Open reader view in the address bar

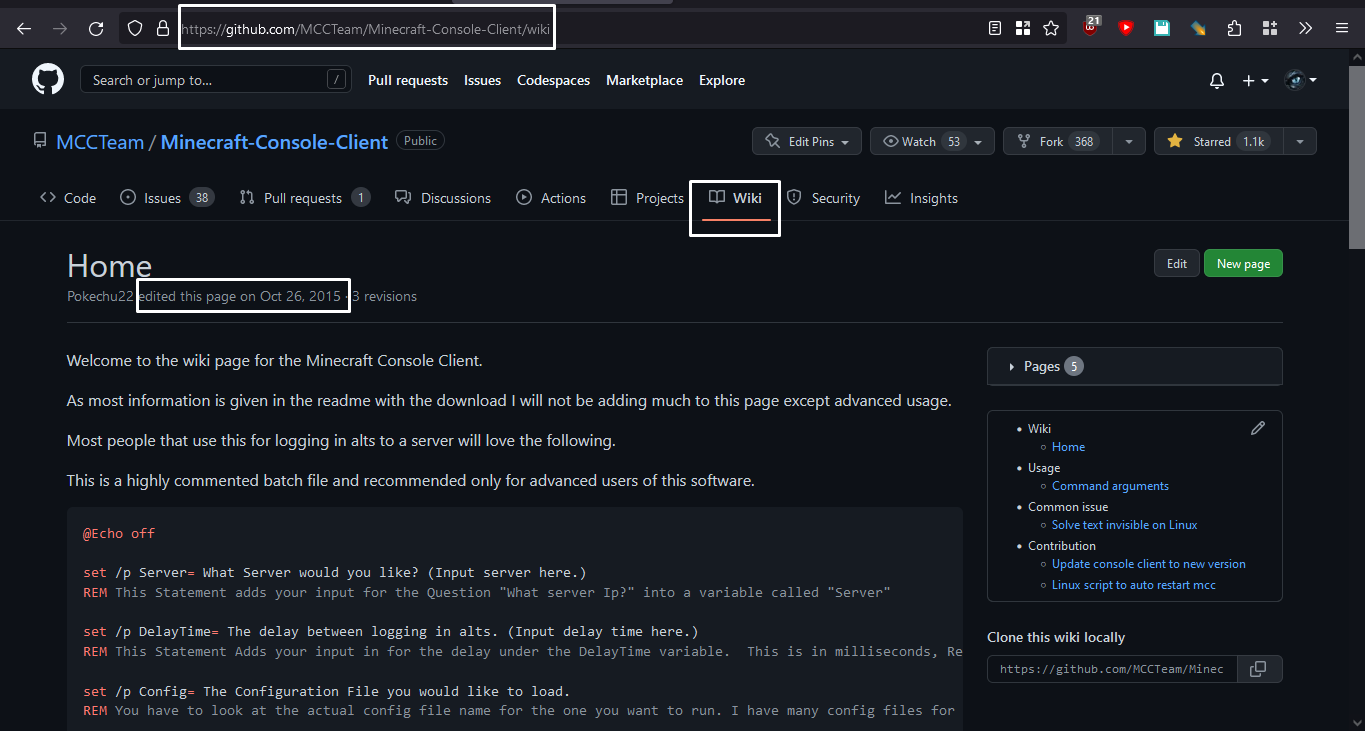click(x=994, y=28)
